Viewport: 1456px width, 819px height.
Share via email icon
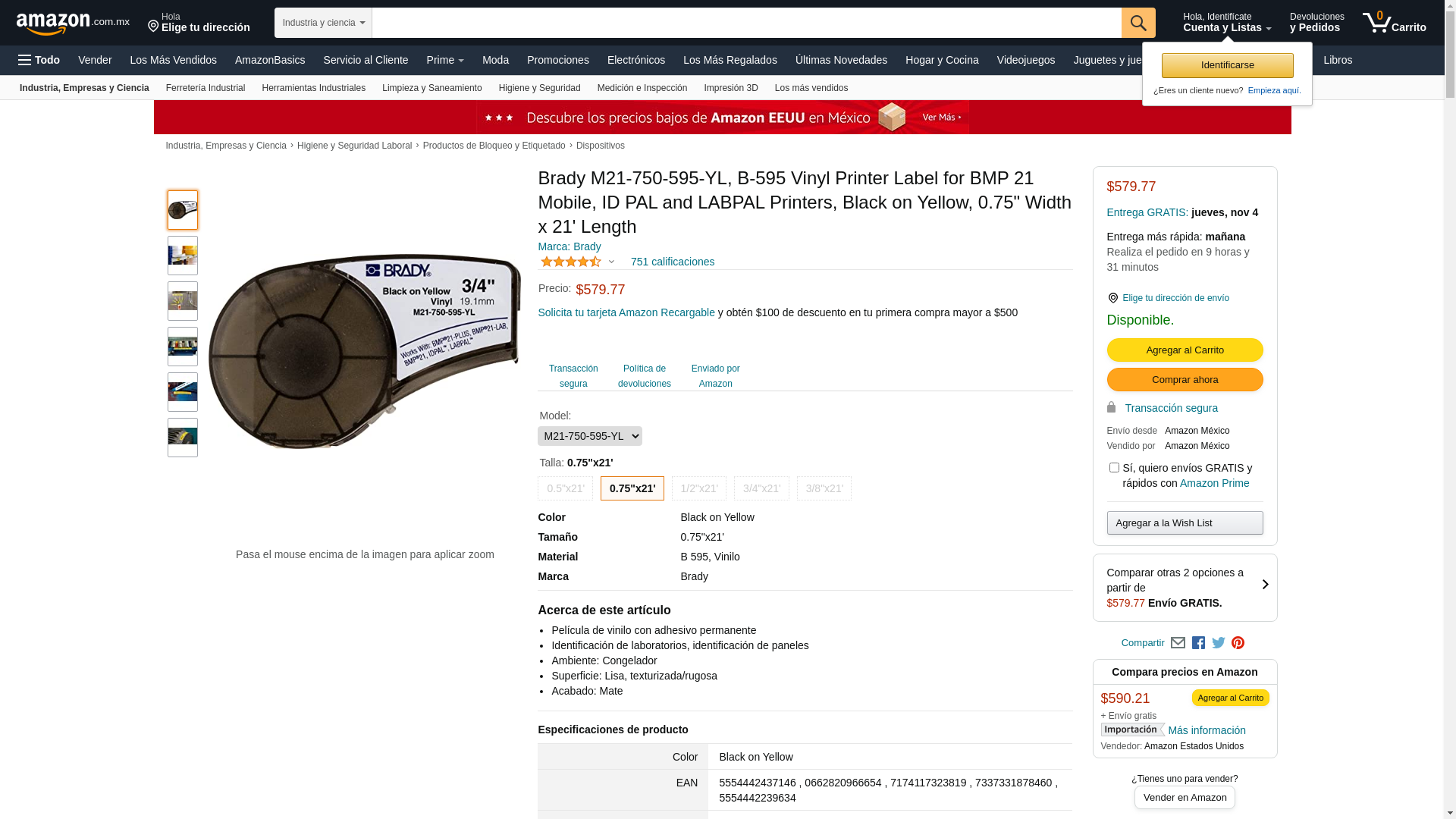tap(1178, 643)
